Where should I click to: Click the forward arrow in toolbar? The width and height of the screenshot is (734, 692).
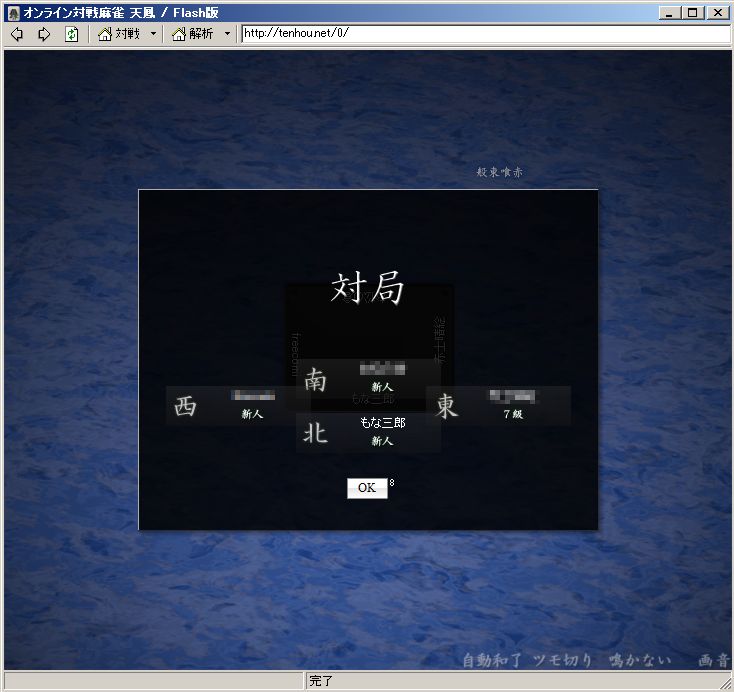click(x=44, y=34)
